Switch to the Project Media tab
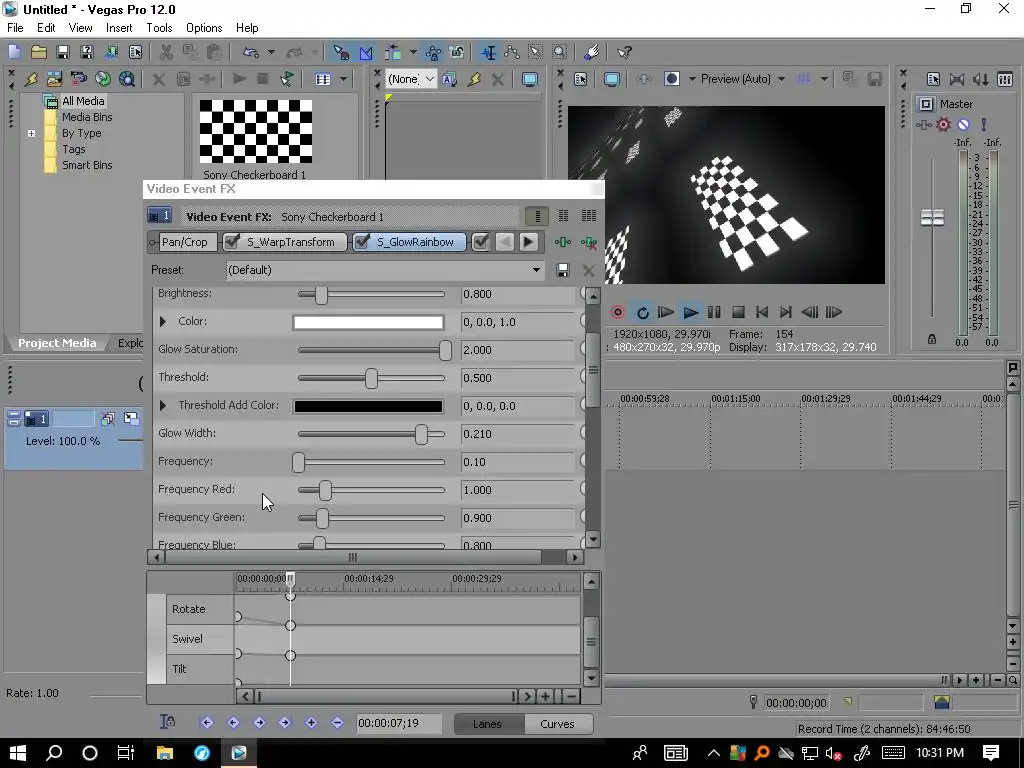This screenshot has width=1024, height=768. tap(57, 343)
